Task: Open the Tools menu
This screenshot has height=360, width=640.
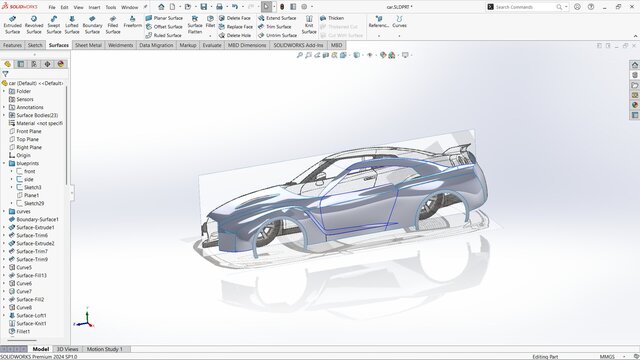Action: pyautogui.click(x=111, y=7)
